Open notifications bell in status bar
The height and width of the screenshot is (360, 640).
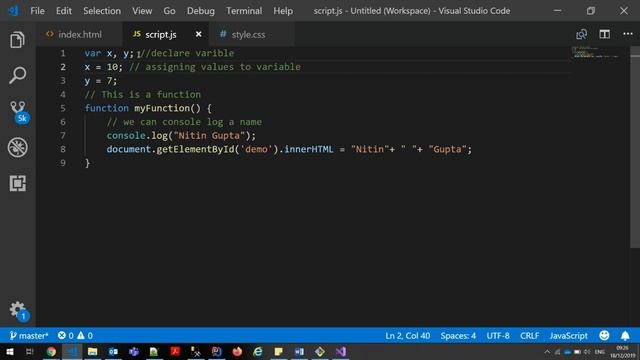tap(625, 336)
